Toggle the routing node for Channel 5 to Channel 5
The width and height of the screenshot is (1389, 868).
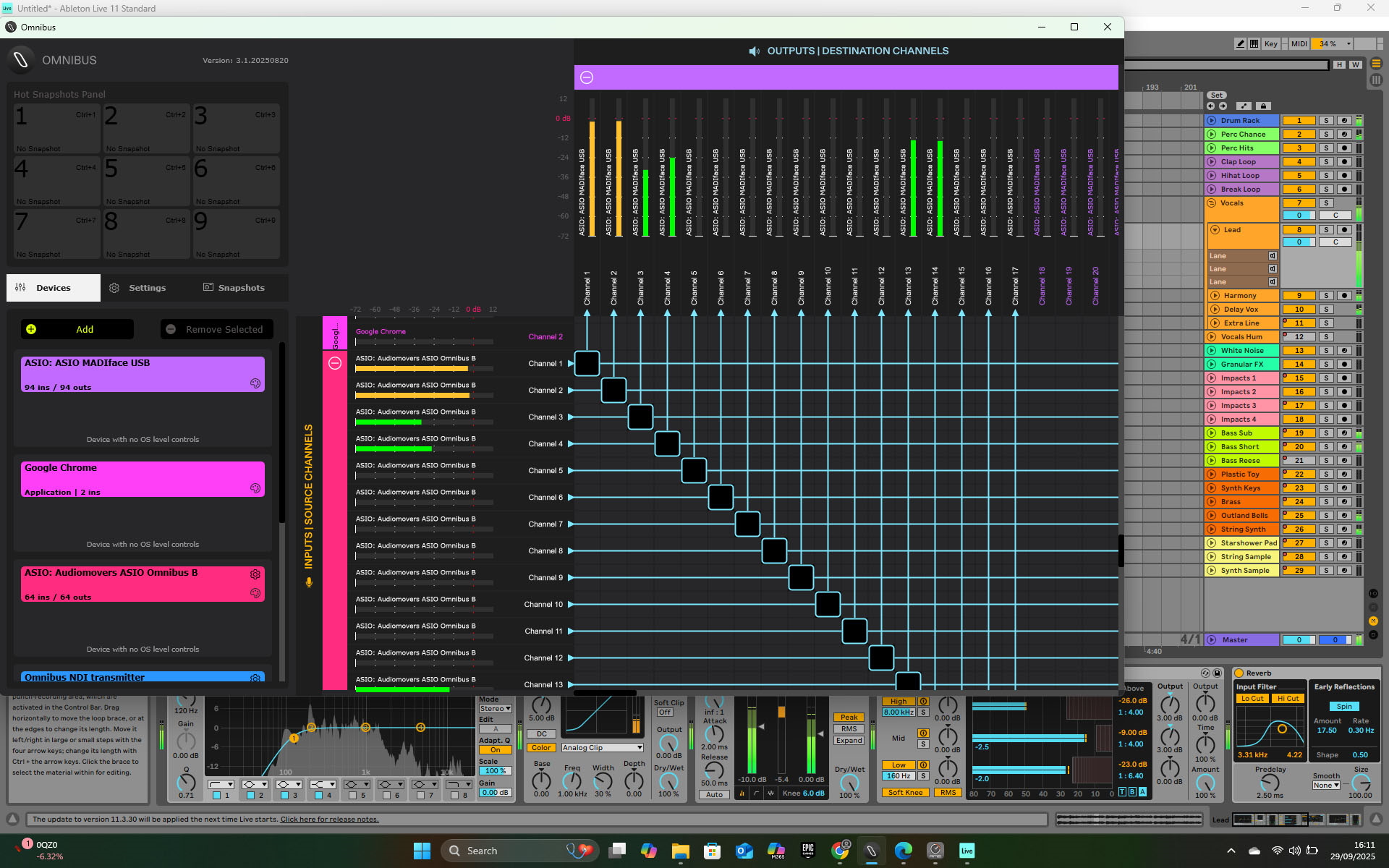[694, 471]
